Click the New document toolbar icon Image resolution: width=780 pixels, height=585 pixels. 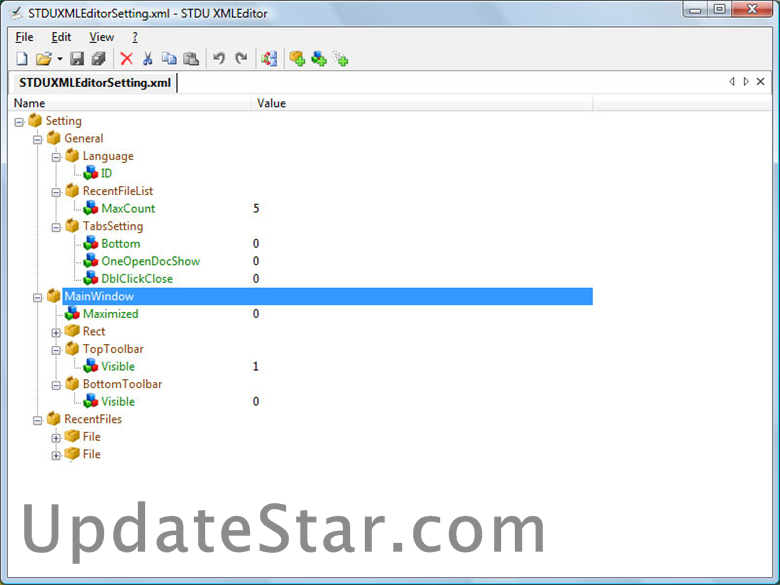coord(21,59)
